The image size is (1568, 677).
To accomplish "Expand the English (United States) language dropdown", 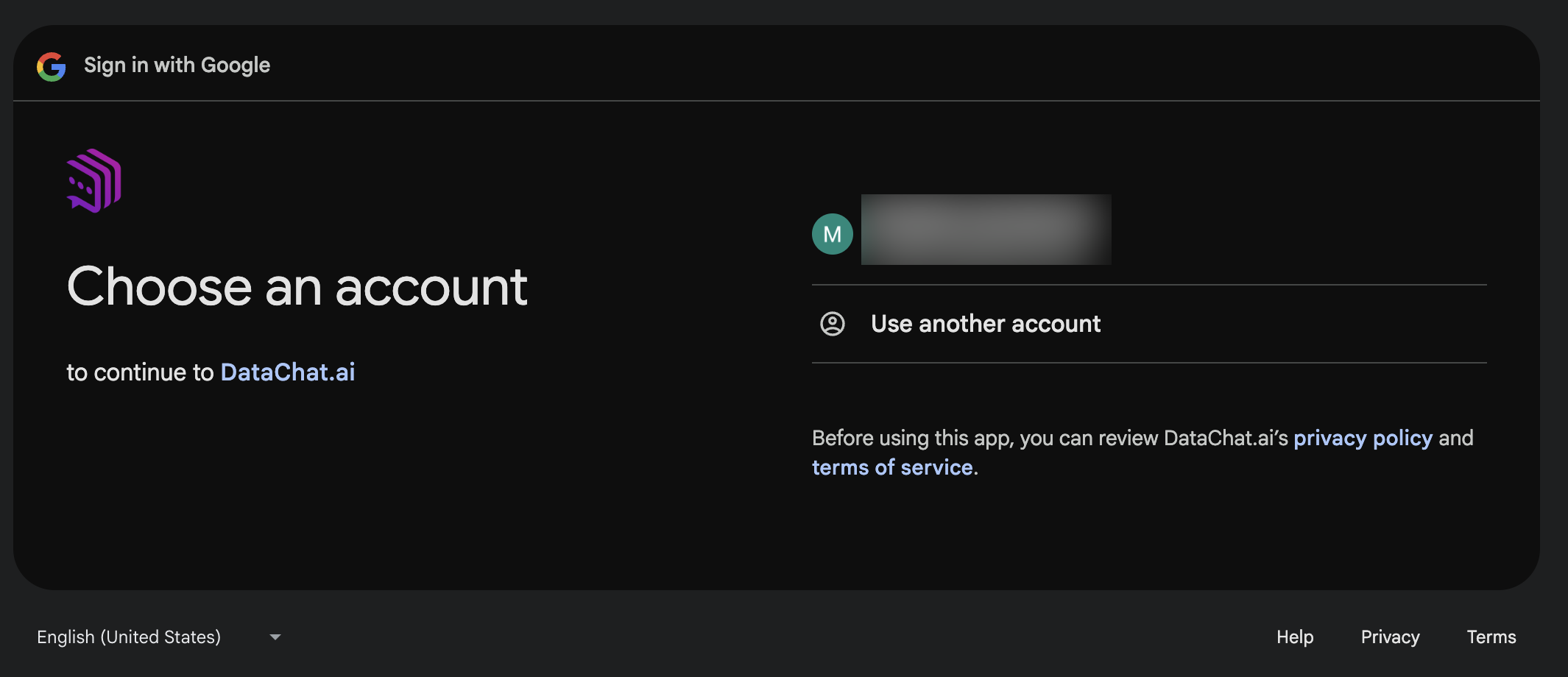I will click(x=159, y=637).
